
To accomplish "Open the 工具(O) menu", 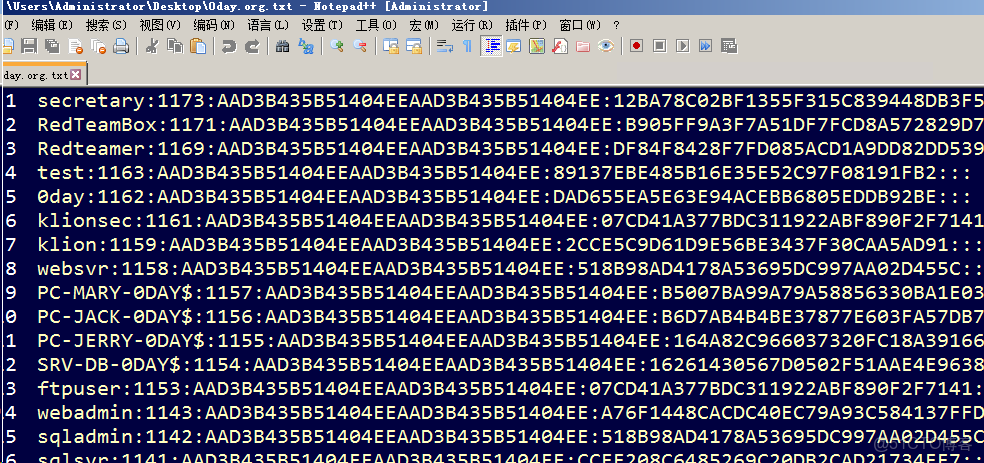I will (x=377, y=25).
